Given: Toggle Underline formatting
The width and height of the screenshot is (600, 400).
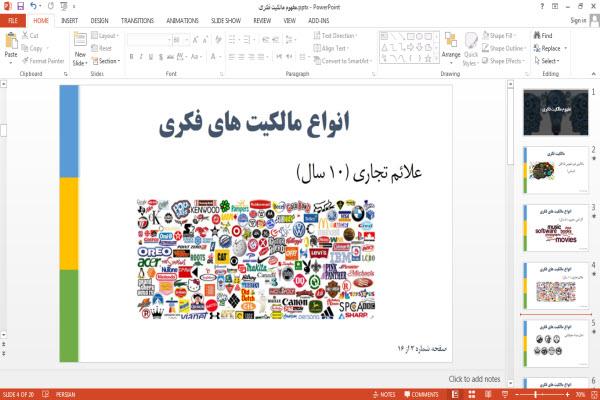Looking at the screenshot, I should [x=151, y=57].
